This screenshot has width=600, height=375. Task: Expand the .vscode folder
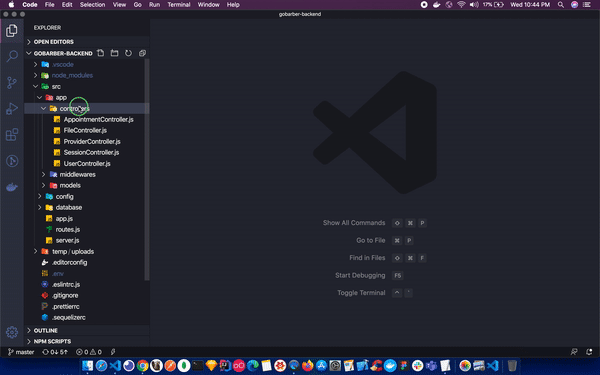(87, 64)
